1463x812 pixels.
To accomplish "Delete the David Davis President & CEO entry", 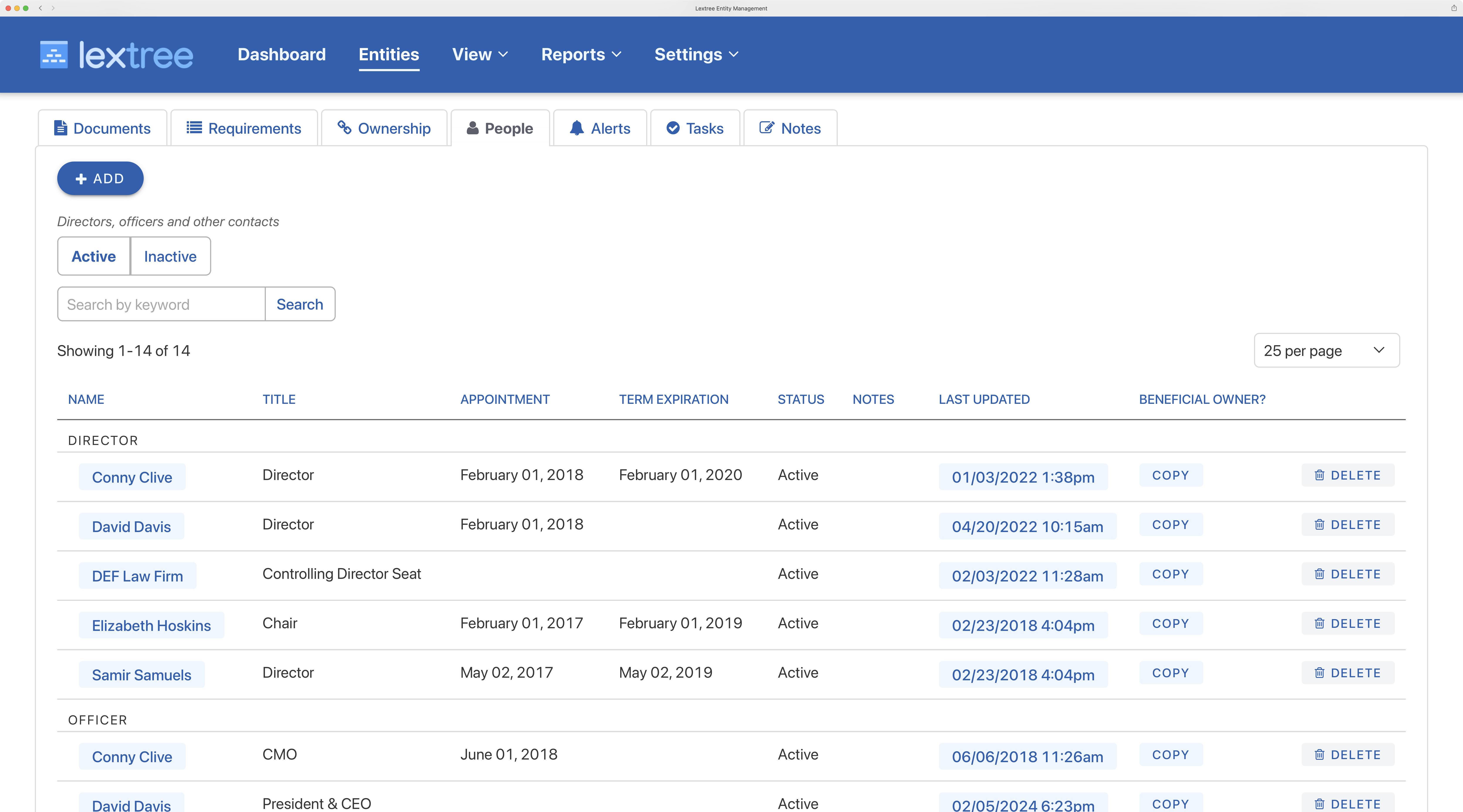I will (1348, 803).
